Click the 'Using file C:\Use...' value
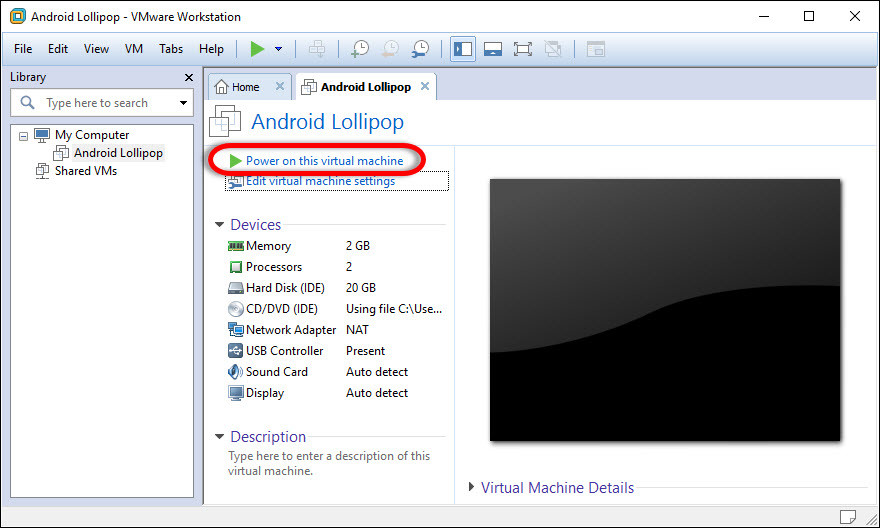Screen dimensions: 880x528 394,309
